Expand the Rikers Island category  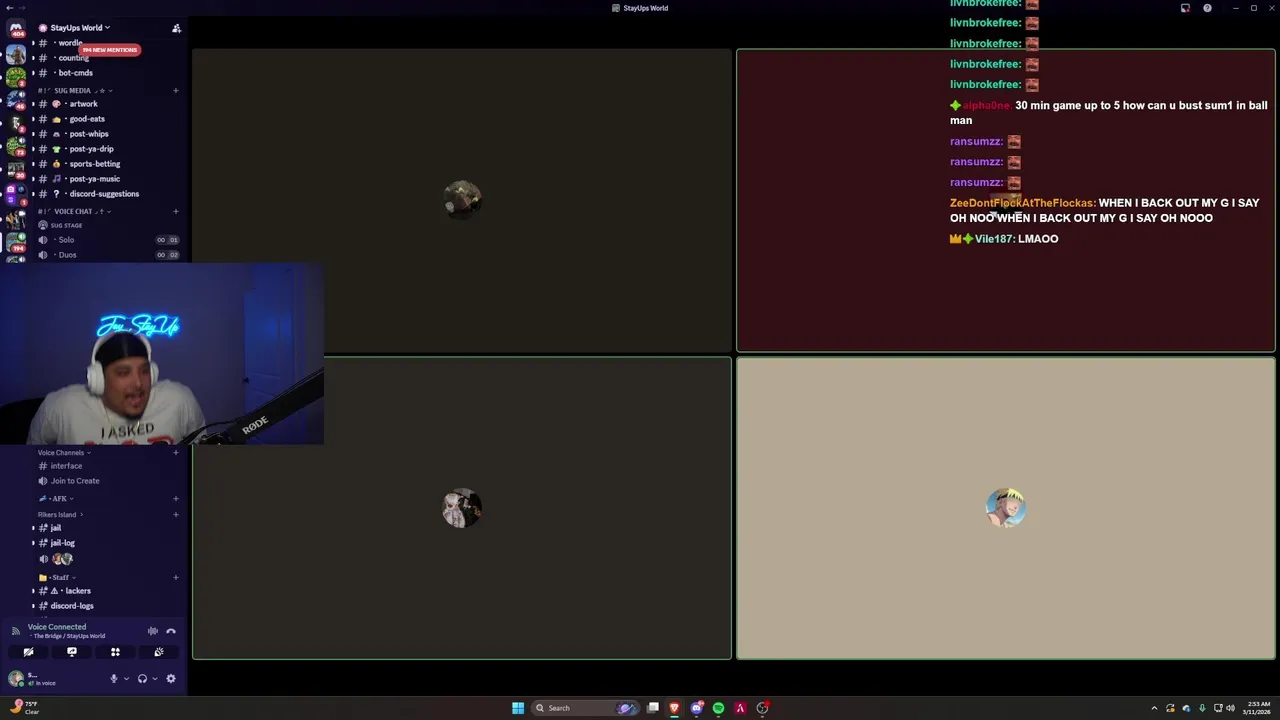(x=60, y=515)
